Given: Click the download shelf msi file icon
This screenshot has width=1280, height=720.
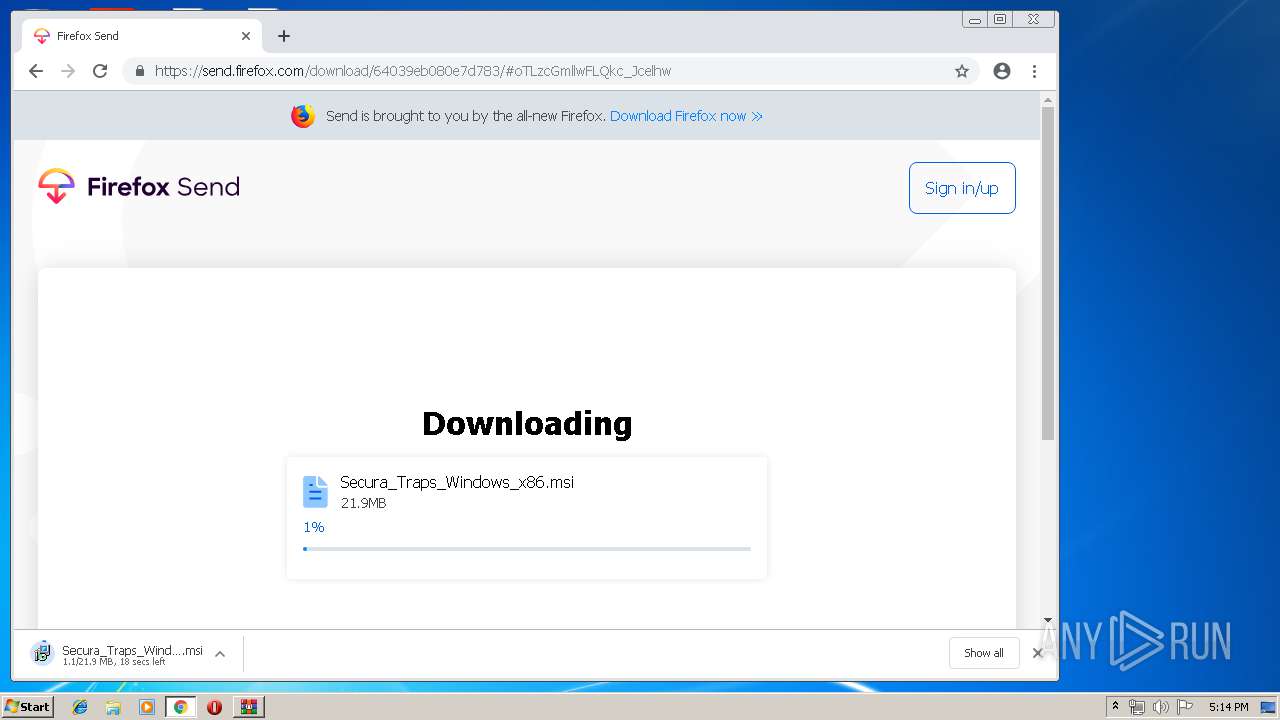Looking at the screenshot, I should pyautogui.click(x=42, y=653).
